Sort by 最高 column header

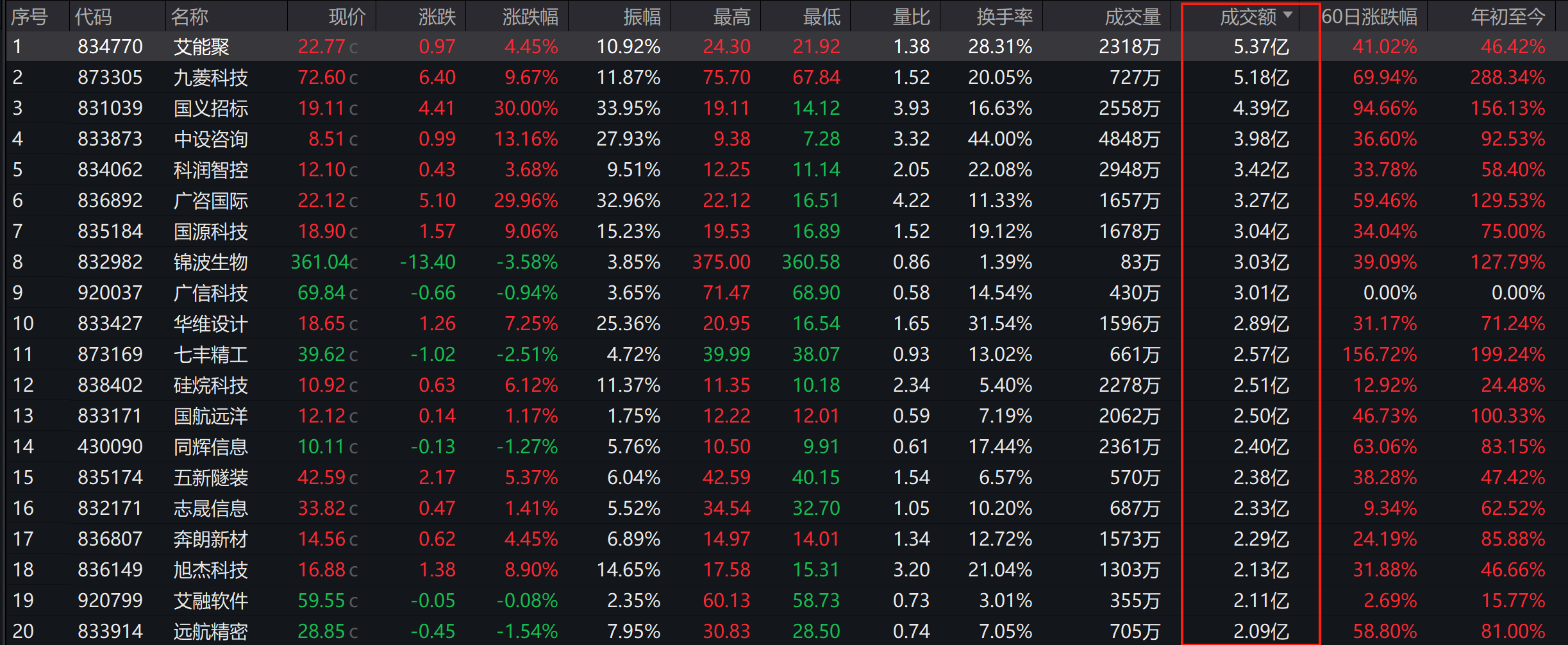pyautogui.click(x=731, y=17)
